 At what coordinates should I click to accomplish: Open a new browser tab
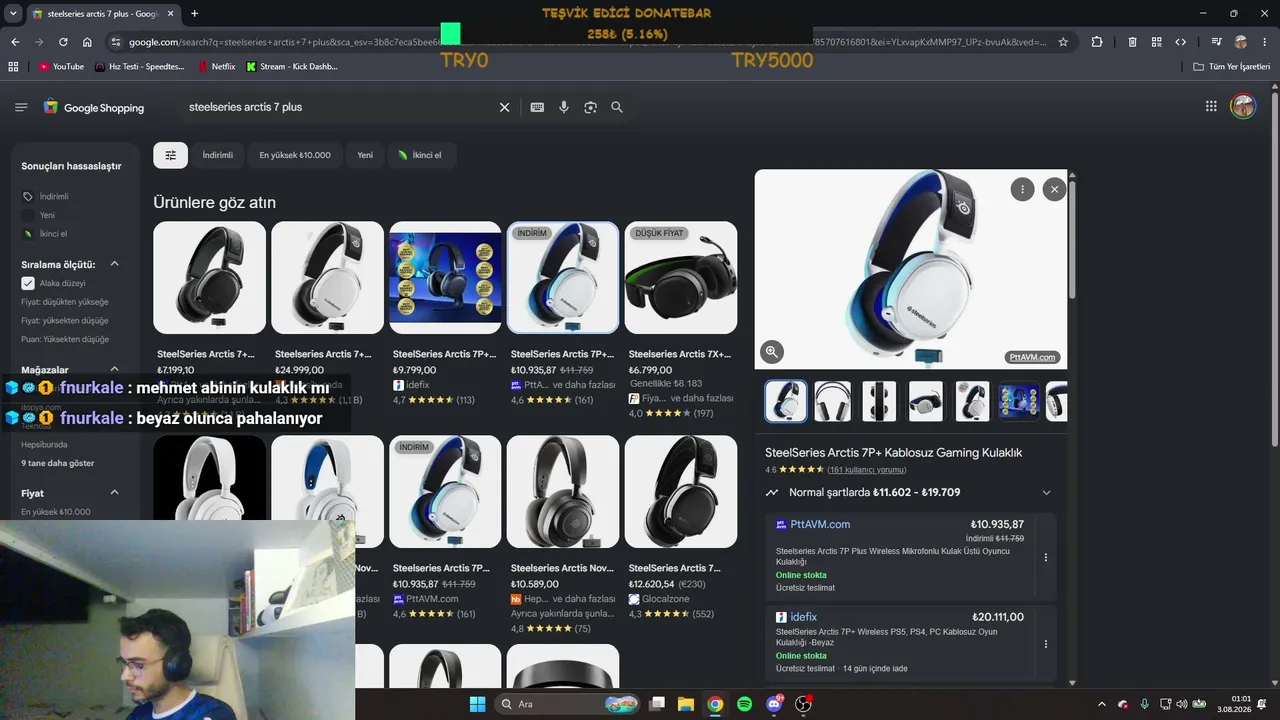(194, 14)
